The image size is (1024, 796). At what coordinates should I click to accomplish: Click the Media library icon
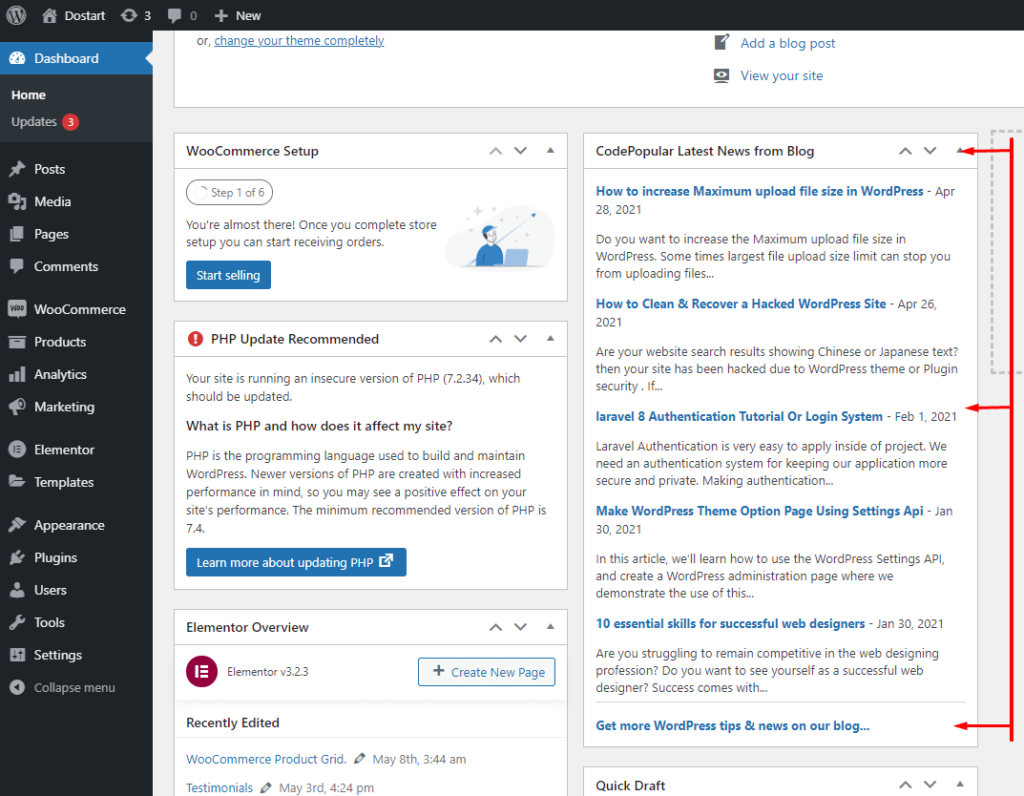tap(18, 202)
